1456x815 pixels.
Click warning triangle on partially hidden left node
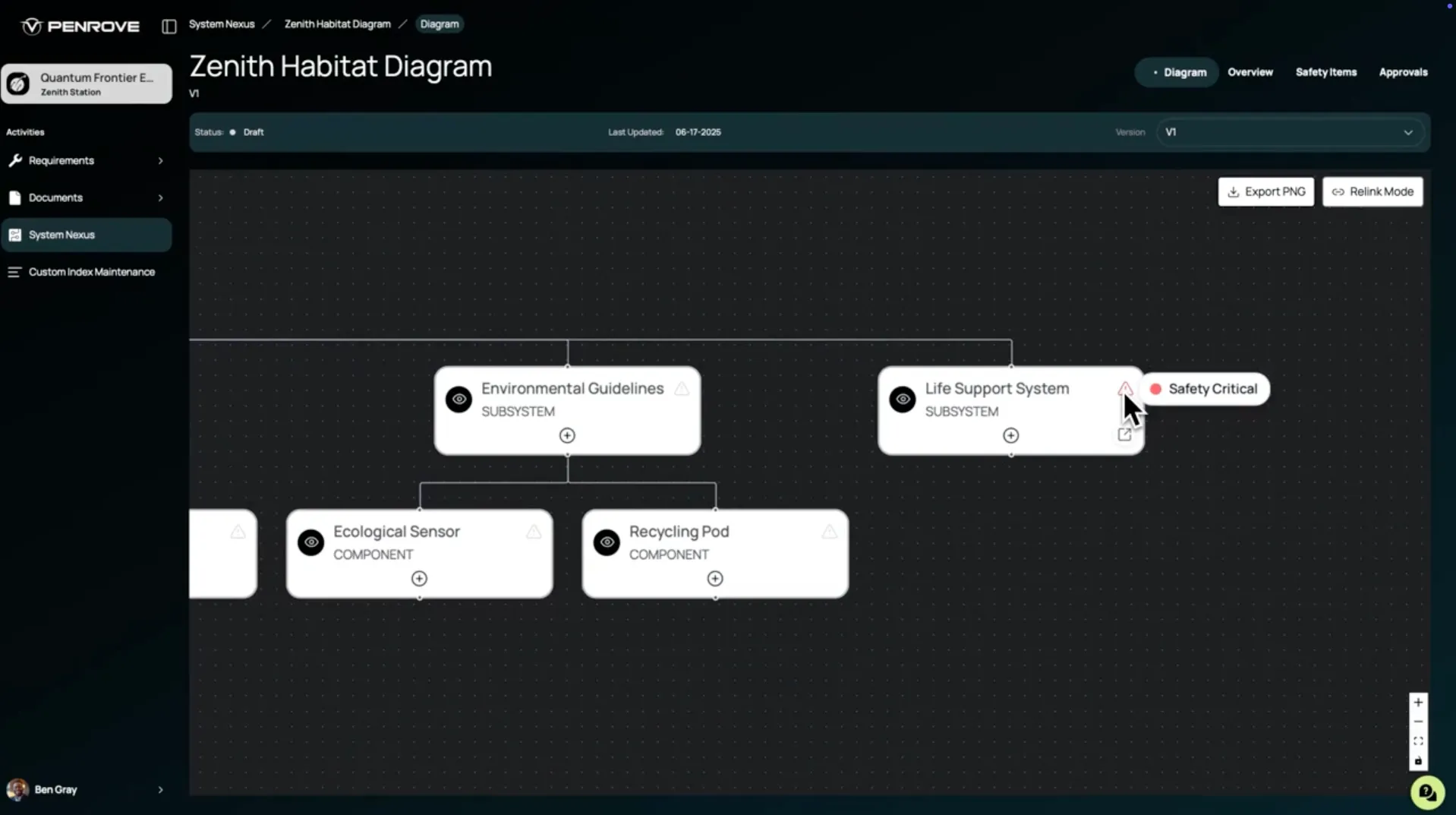(238, 532)
